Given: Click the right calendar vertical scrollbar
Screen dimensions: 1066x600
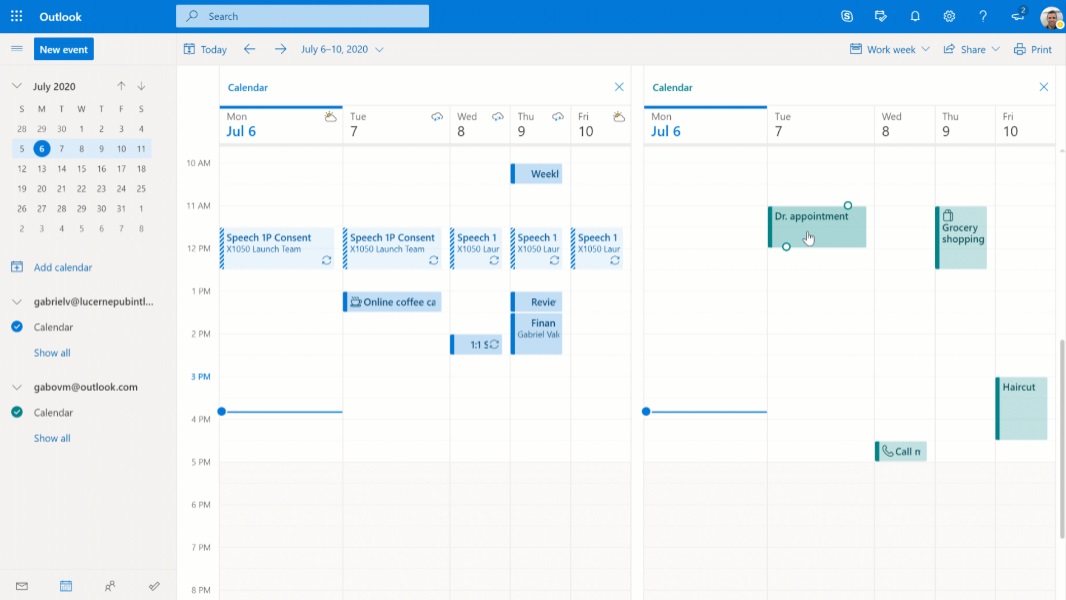Looking at the screenshot, I should (1062, 438).
